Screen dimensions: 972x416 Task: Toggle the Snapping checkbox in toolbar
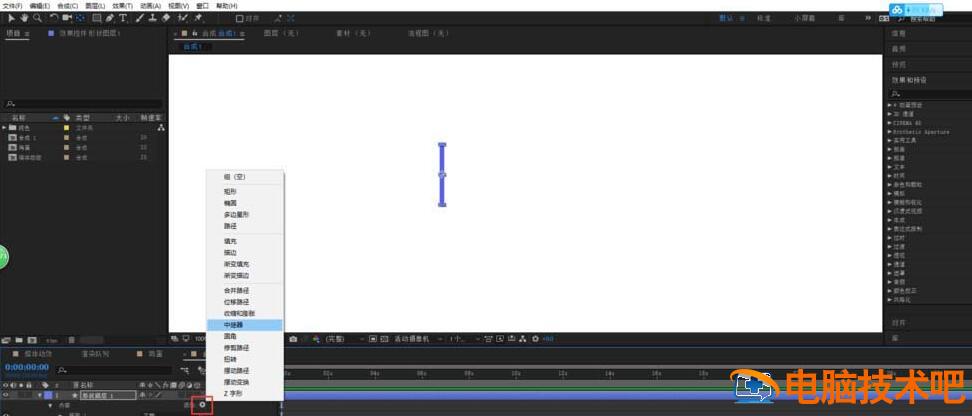[240, 19]
